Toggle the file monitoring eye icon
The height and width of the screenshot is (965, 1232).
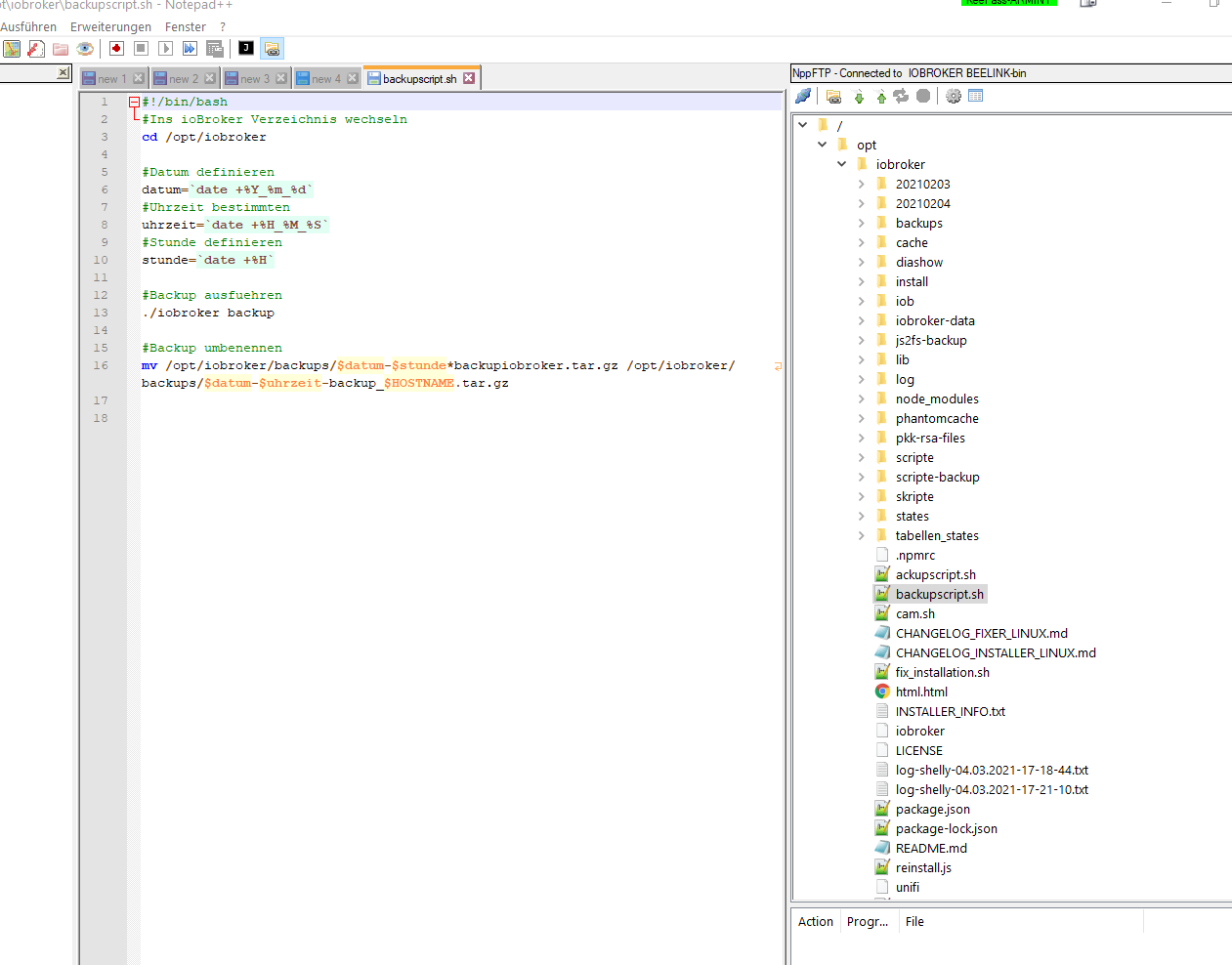click(85, 49)
